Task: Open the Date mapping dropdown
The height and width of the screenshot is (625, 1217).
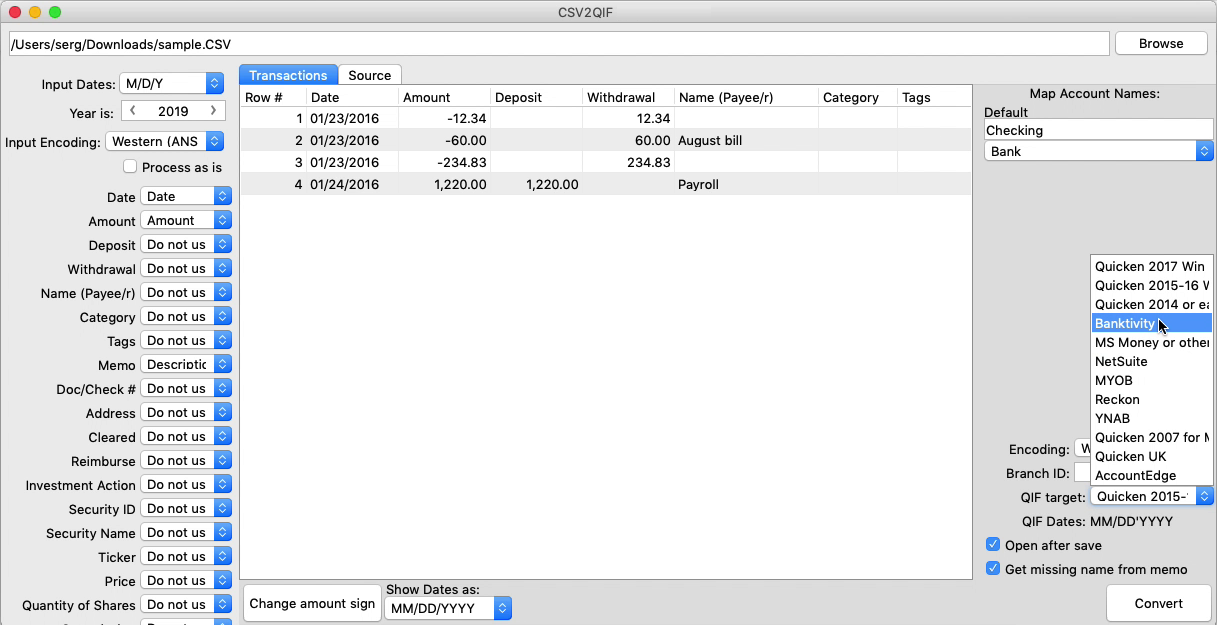Action: point(186,197)
